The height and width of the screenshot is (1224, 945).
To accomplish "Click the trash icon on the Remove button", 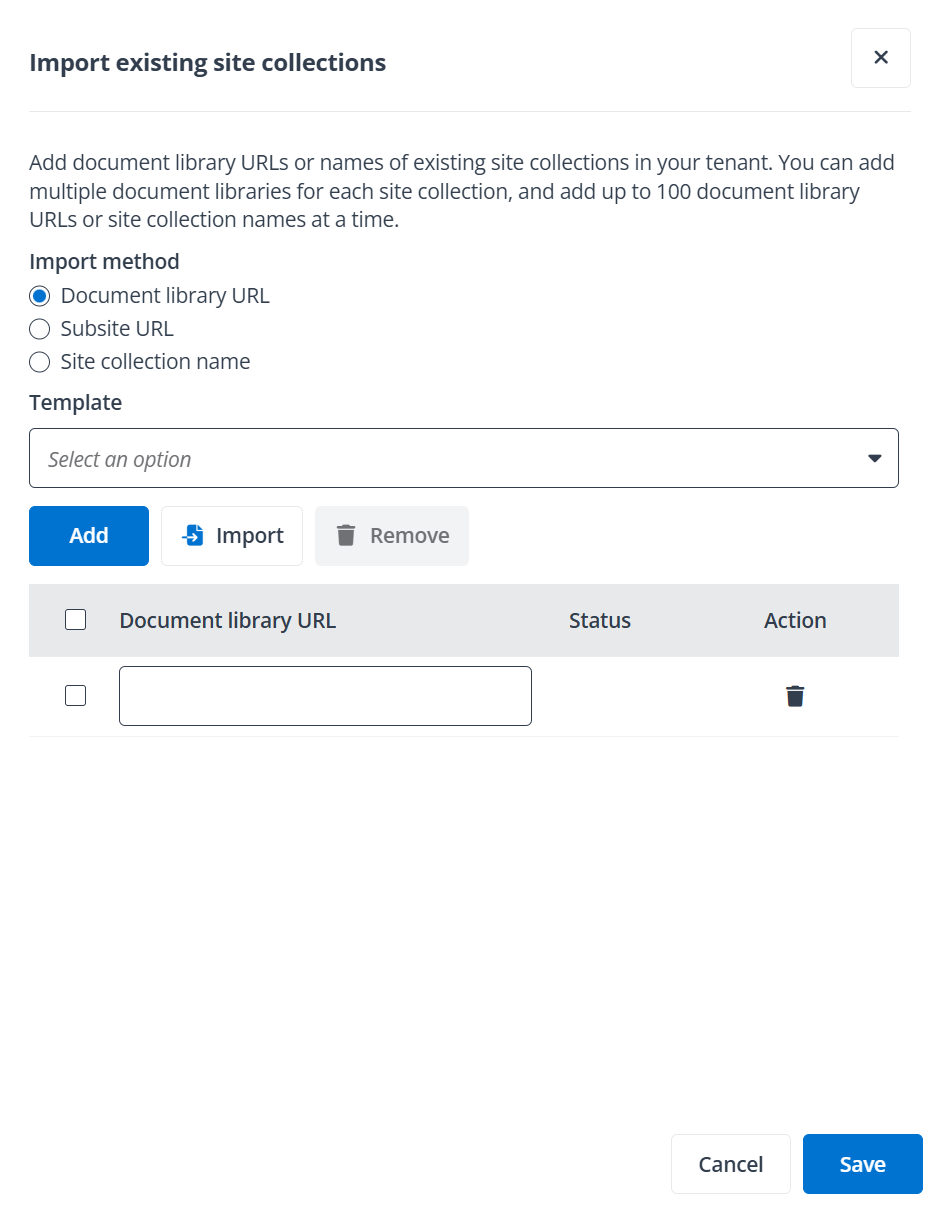I will point(345,536).
